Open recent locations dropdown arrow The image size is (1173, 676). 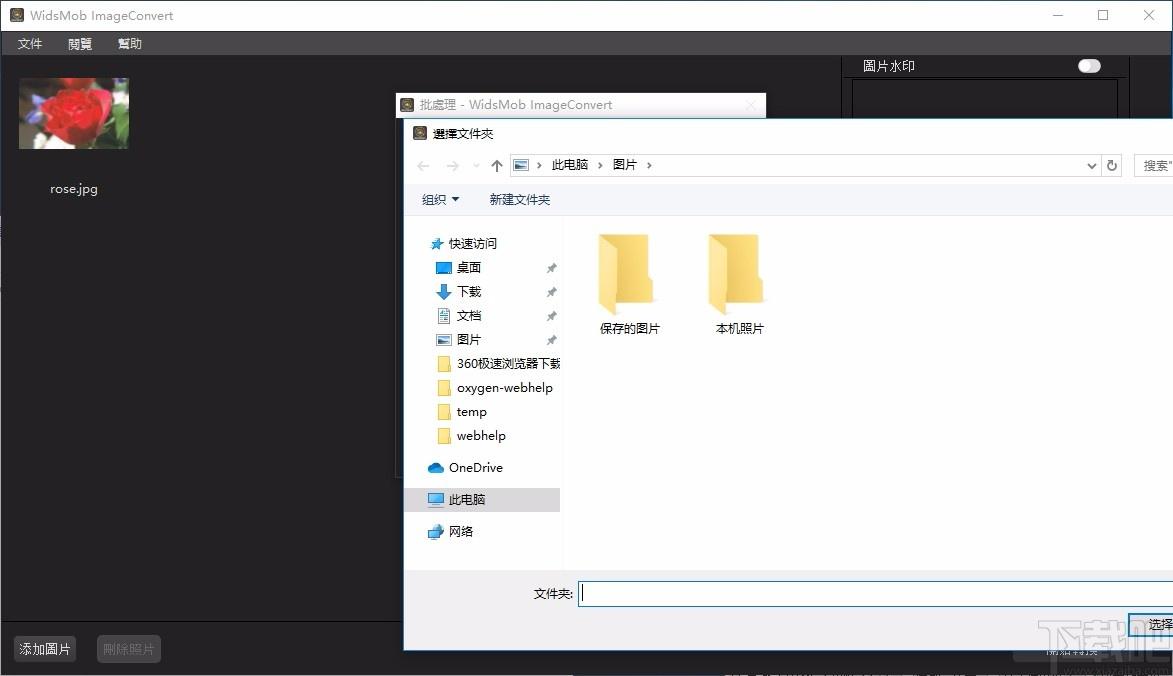click(476, 165)
